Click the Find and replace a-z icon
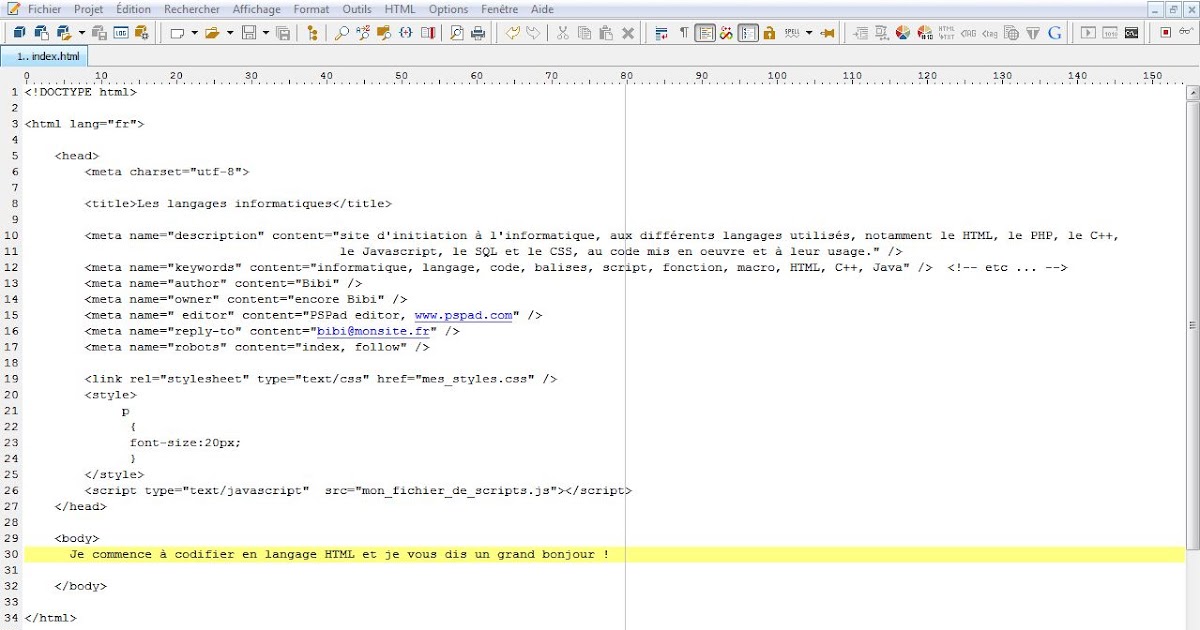Image resolution: width=1200 pixels, height=630 pixels. 363,33
